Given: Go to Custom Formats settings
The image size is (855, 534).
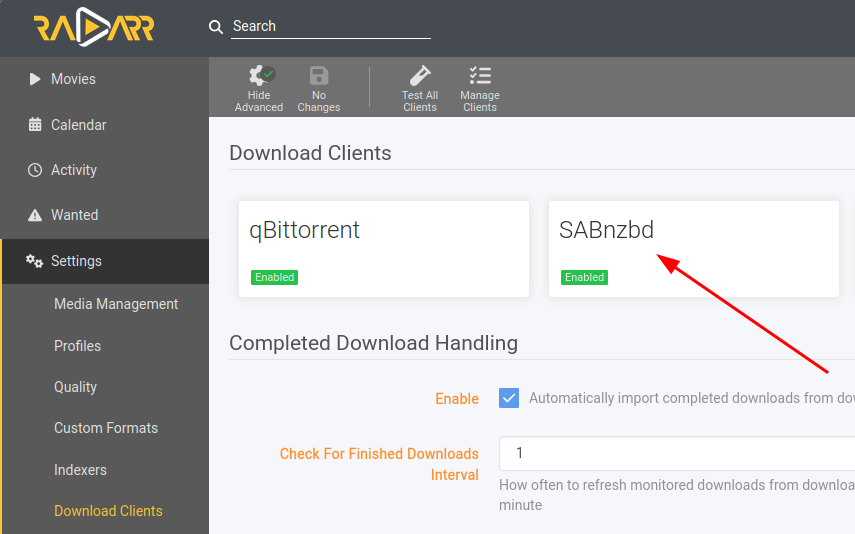Looking at the screenshot, I should pos(106,428).
